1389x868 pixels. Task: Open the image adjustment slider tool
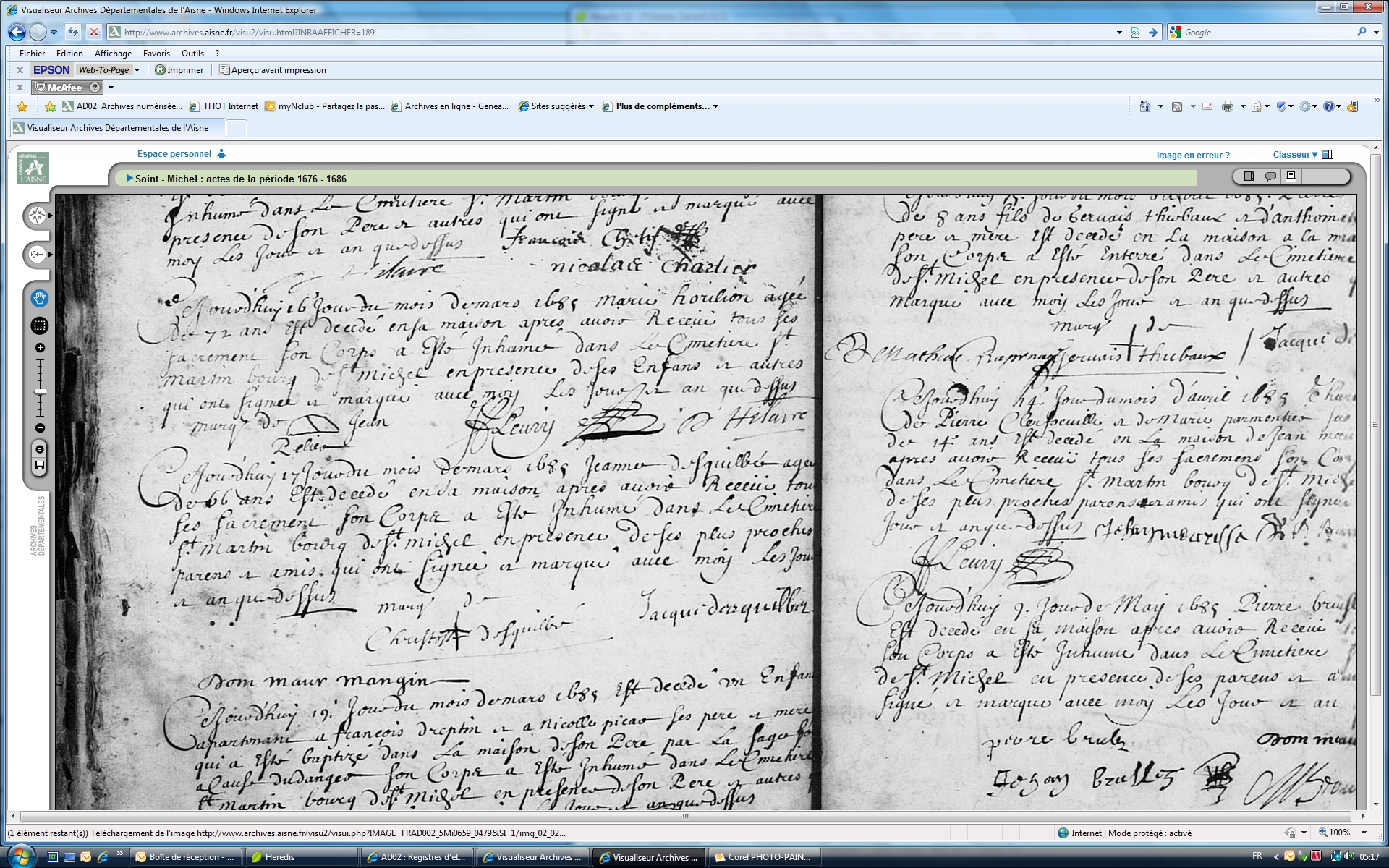click(x=37, y=255)
